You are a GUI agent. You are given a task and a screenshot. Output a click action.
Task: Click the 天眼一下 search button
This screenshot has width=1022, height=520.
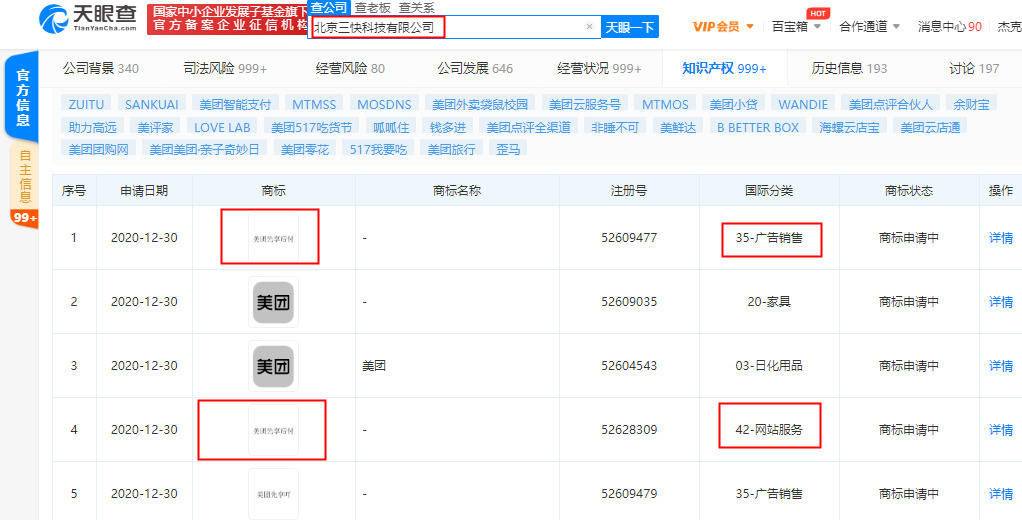click(629, 27)
